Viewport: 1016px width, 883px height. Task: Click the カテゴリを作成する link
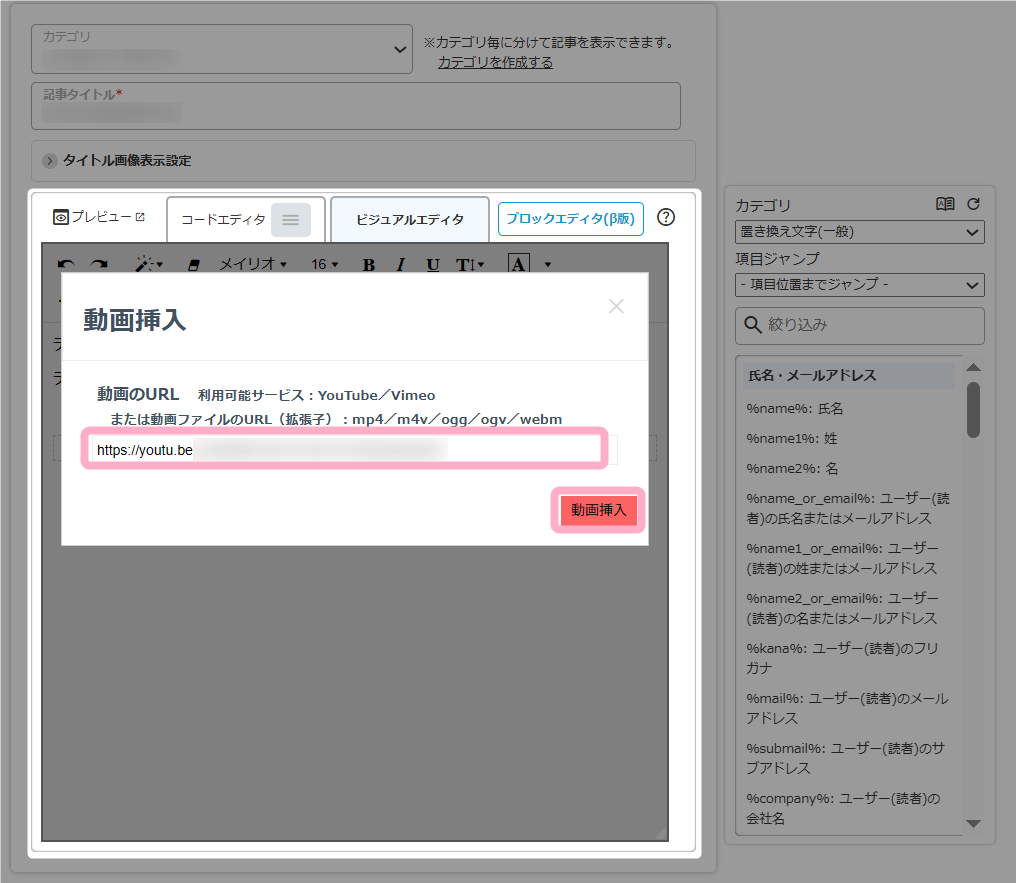tap(495, 62)
